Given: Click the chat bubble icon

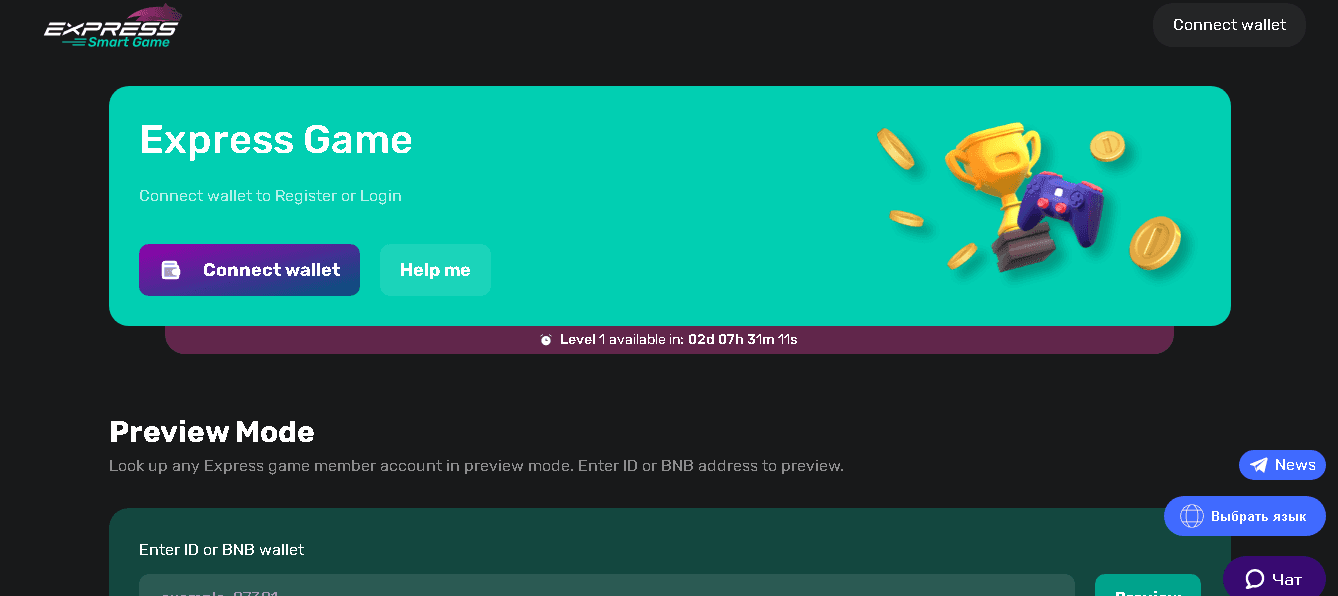Looking at the screenshot, I should pyautogui.click(x=1254, y=579).
